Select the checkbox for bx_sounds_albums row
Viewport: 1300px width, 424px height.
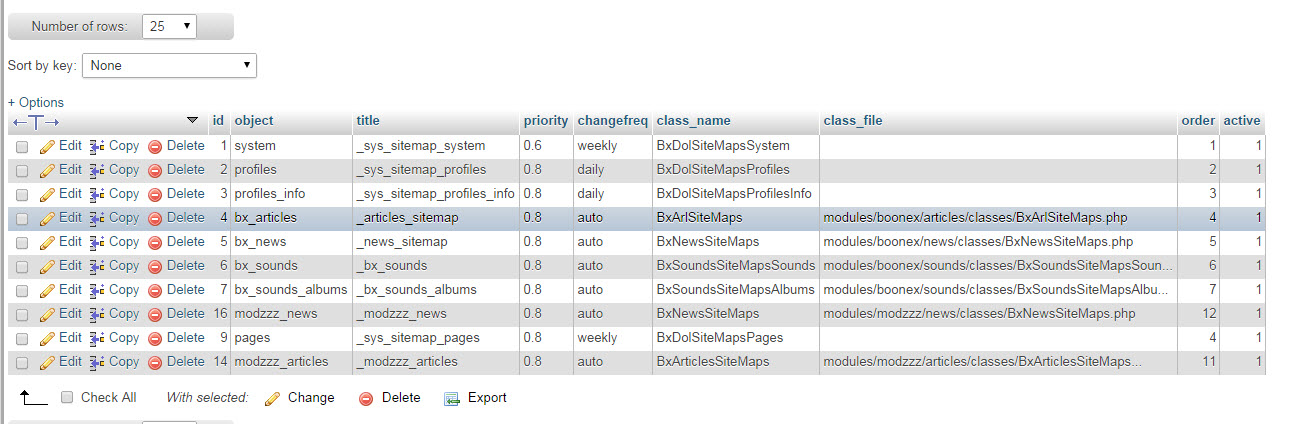point(22,290)
